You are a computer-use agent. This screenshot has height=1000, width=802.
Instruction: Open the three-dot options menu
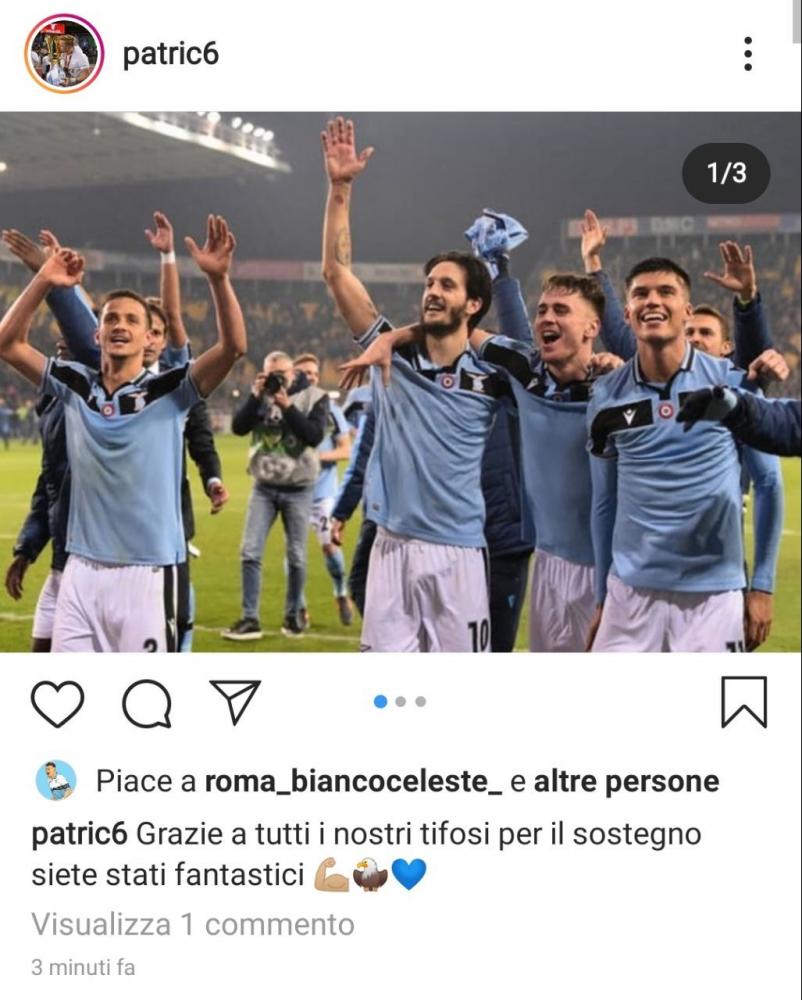[x=748, y=54]
